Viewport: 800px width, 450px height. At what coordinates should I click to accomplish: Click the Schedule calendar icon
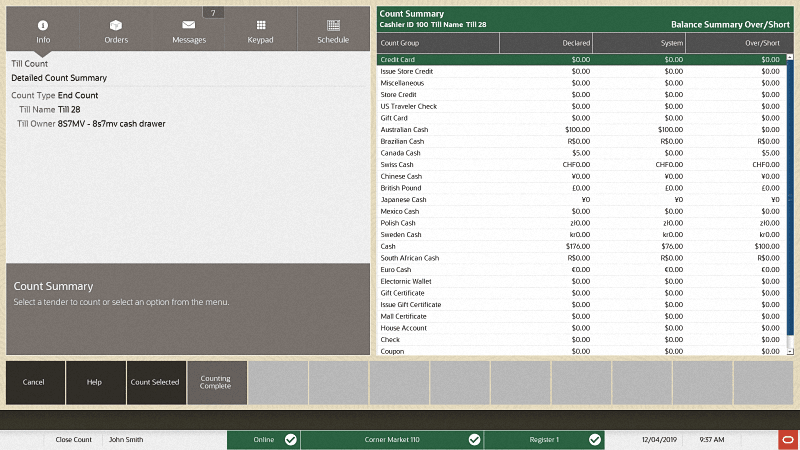click(x=333, y=25)
